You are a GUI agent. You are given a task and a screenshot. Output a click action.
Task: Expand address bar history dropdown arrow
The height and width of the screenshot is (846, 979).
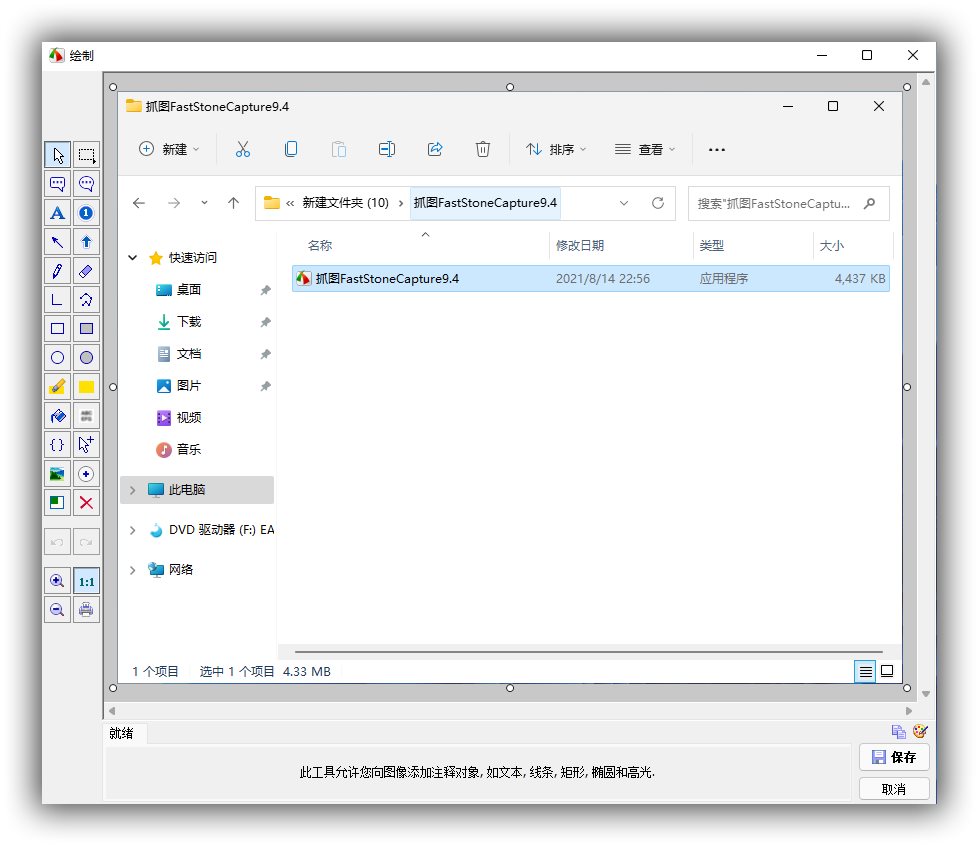pyautogui.click(x=624, y=203)
